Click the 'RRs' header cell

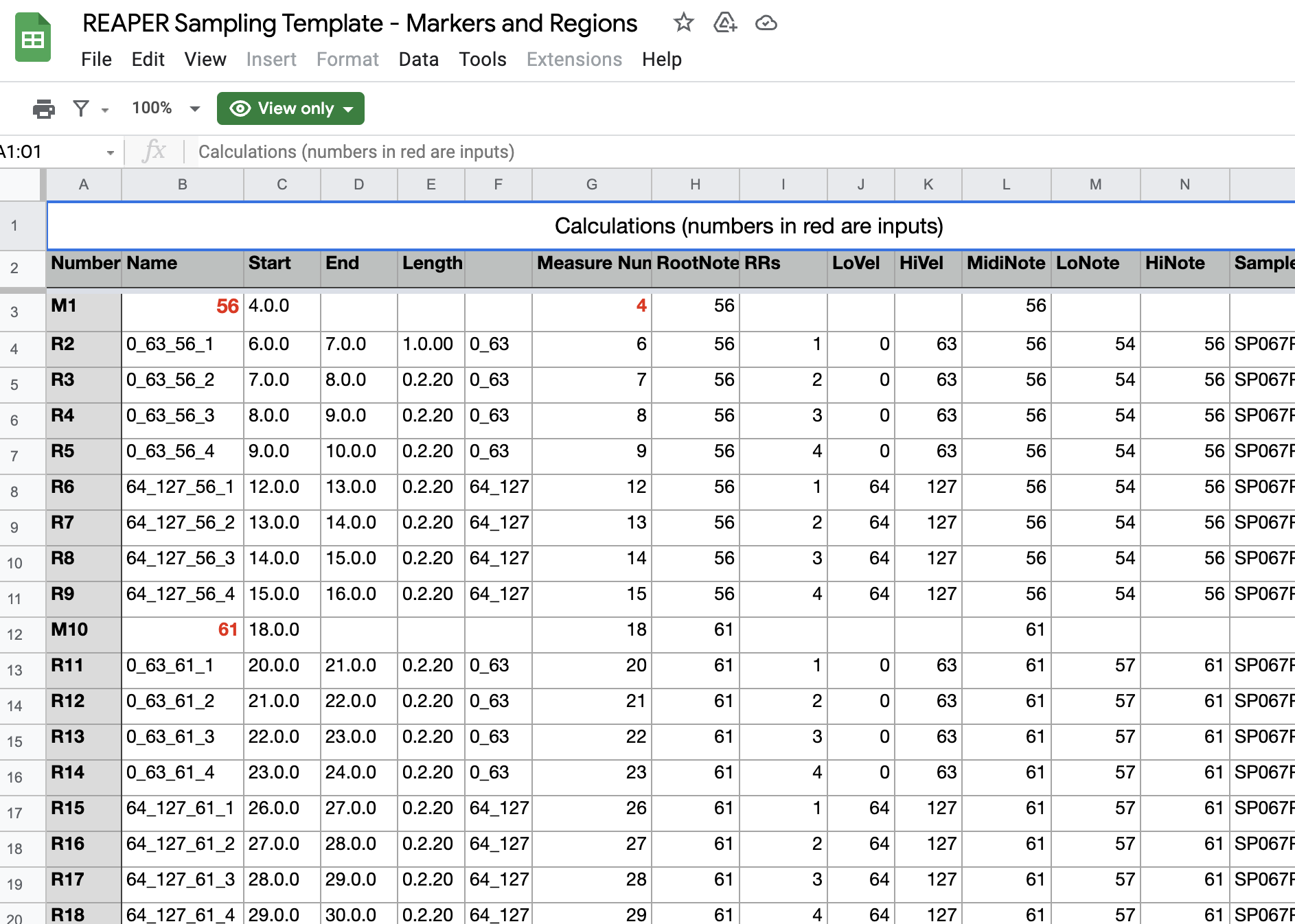(x=783, y=268)
